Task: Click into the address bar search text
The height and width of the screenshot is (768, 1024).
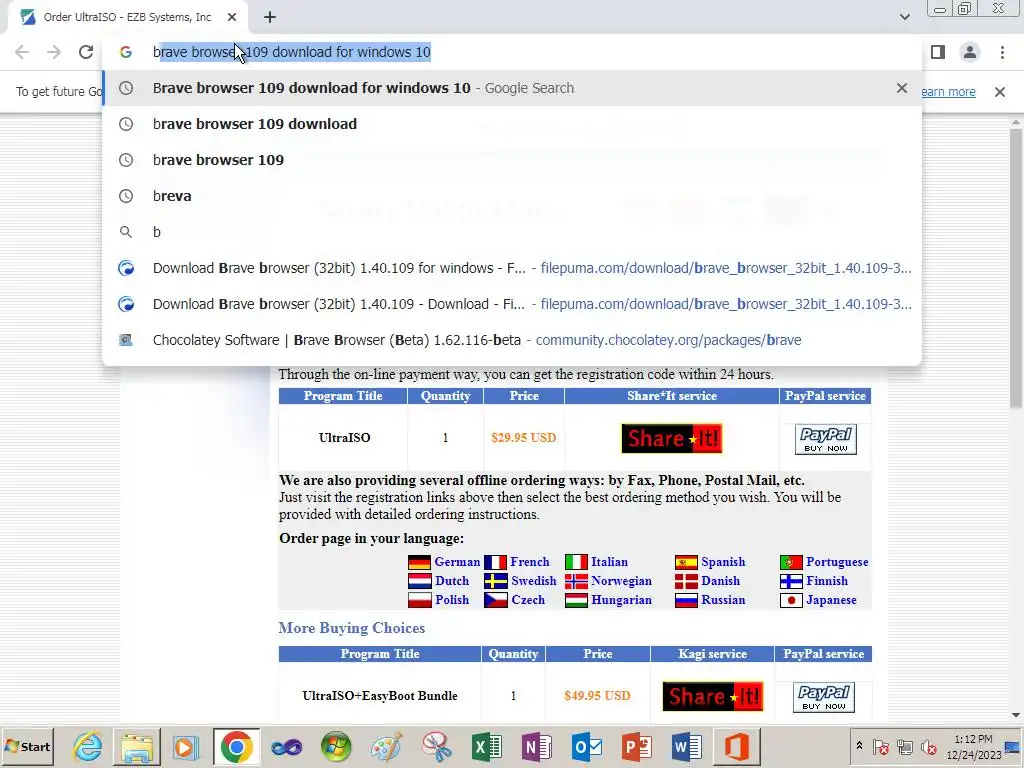Action: click(x=291, y=52)
